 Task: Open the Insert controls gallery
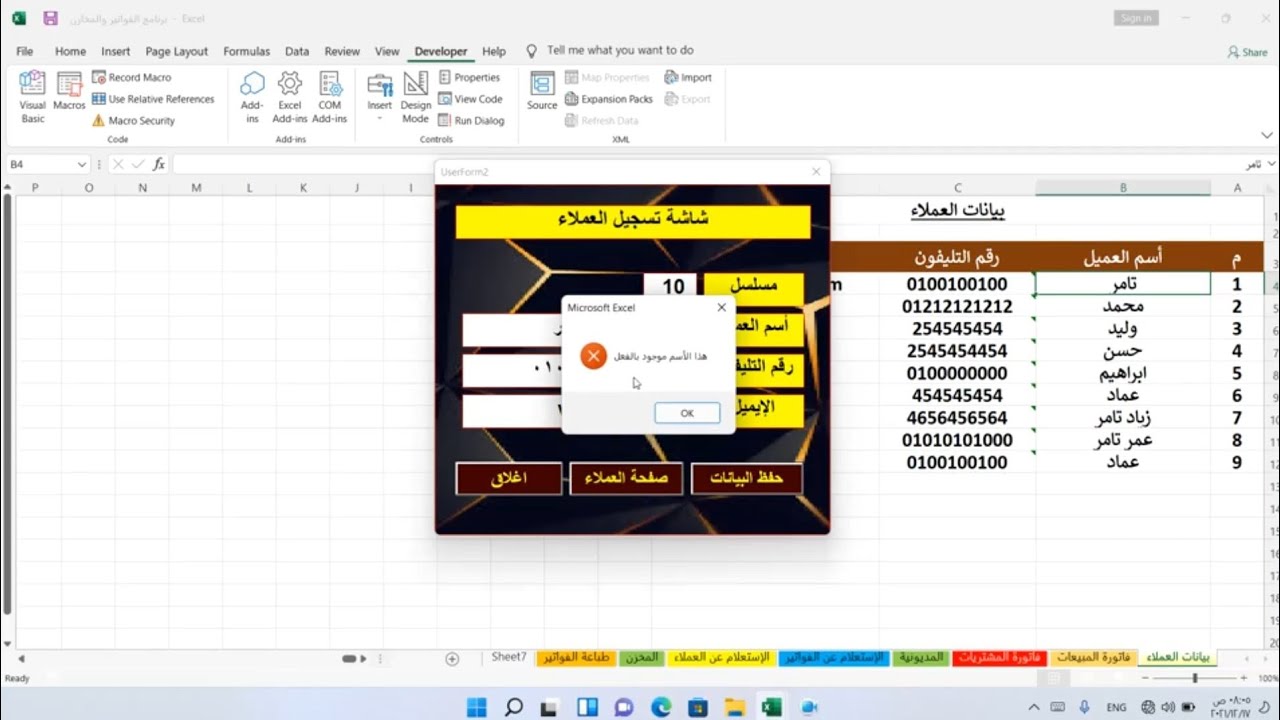point(380,96)
